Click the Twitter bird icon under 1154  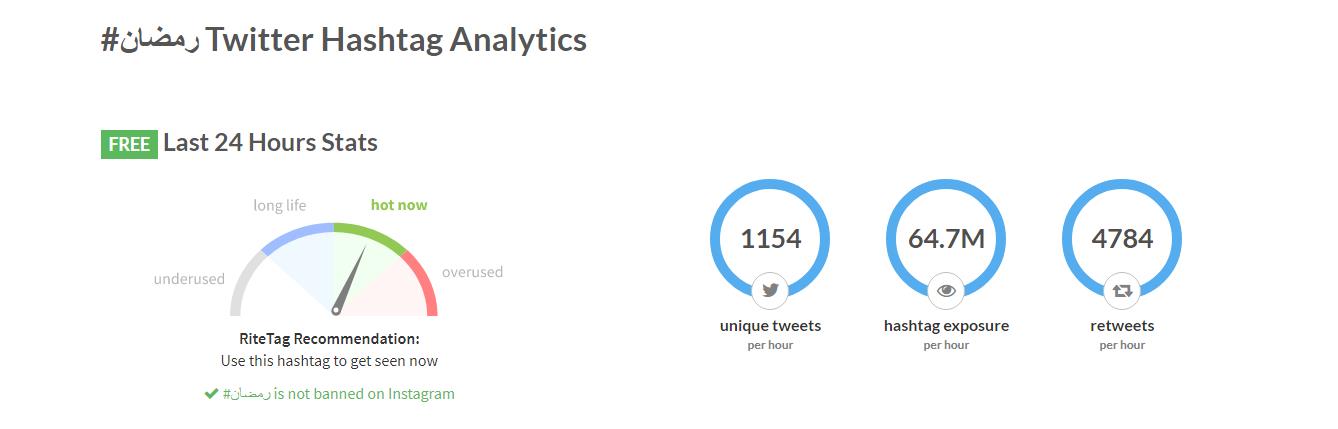tap(770, 291)
